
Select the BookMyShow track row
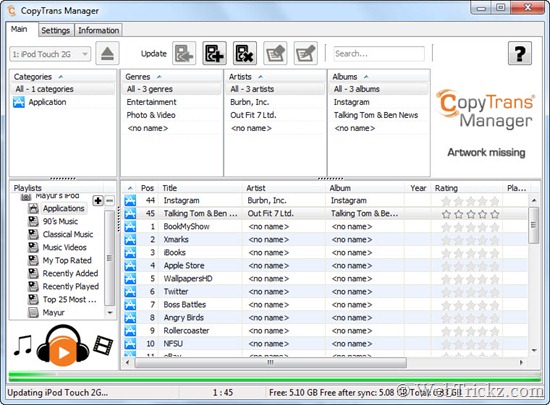pos(326,227)
